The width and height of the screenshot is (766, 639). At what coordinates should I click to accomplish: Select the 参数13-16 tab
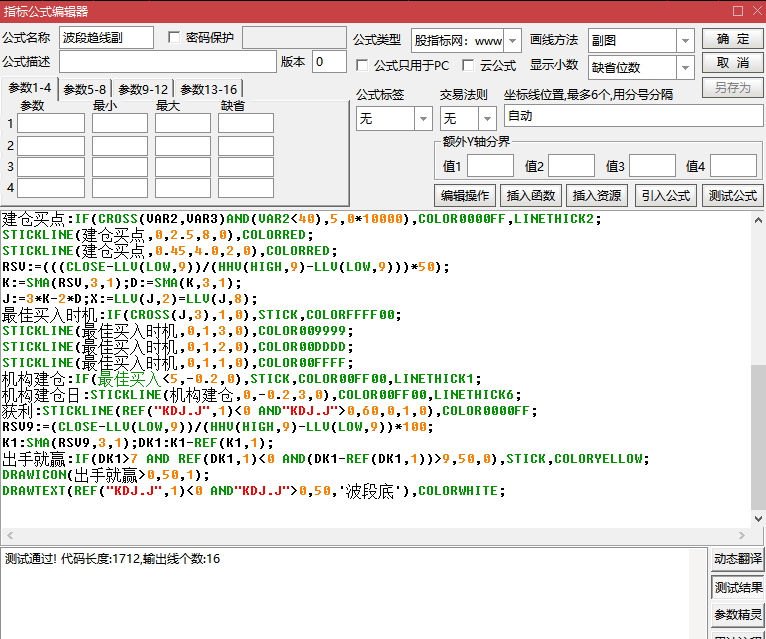209,89
